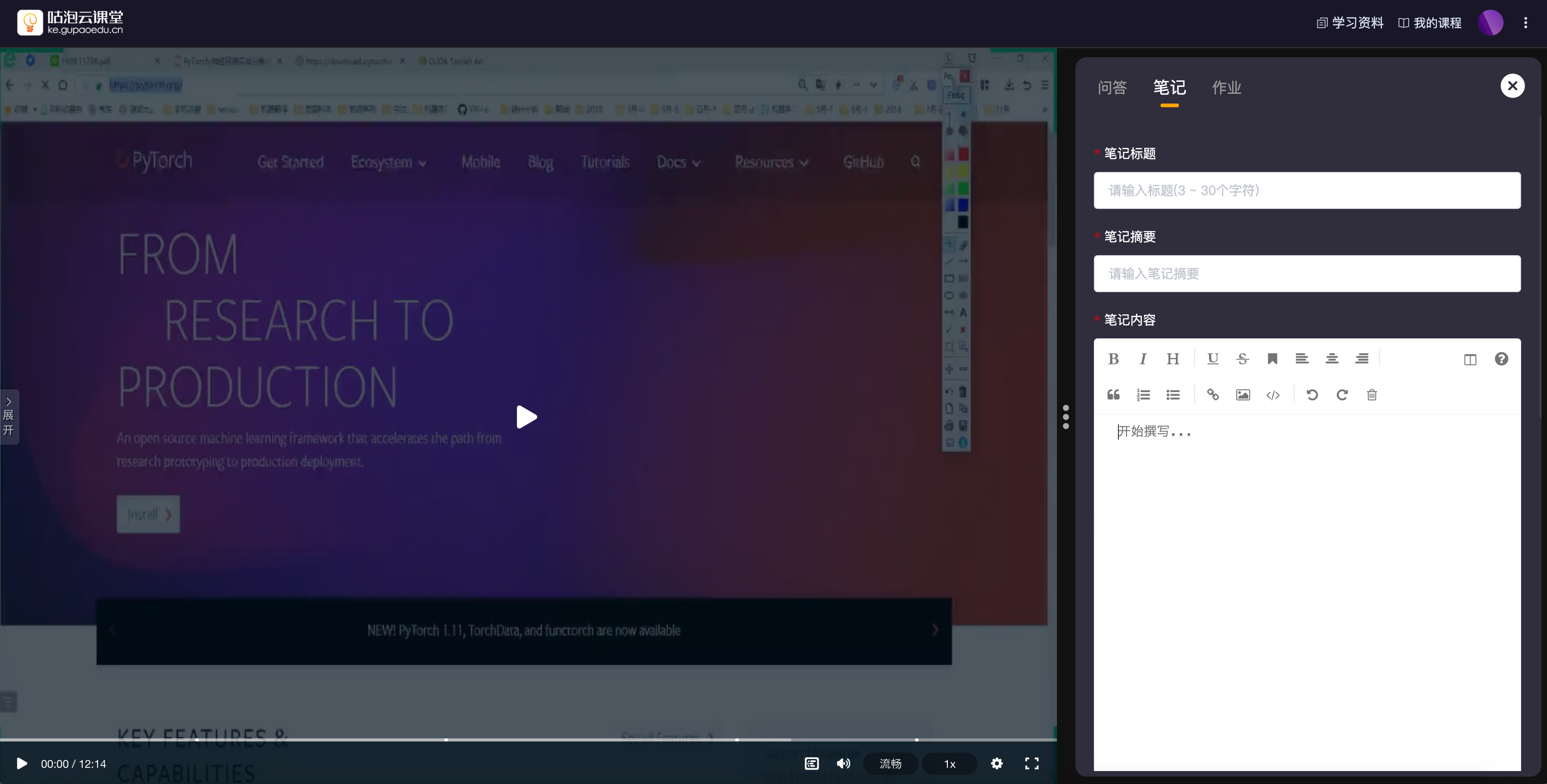Mute the video volume
The height and width of the screenshot is (784, 1547).
tap(843, 764)
